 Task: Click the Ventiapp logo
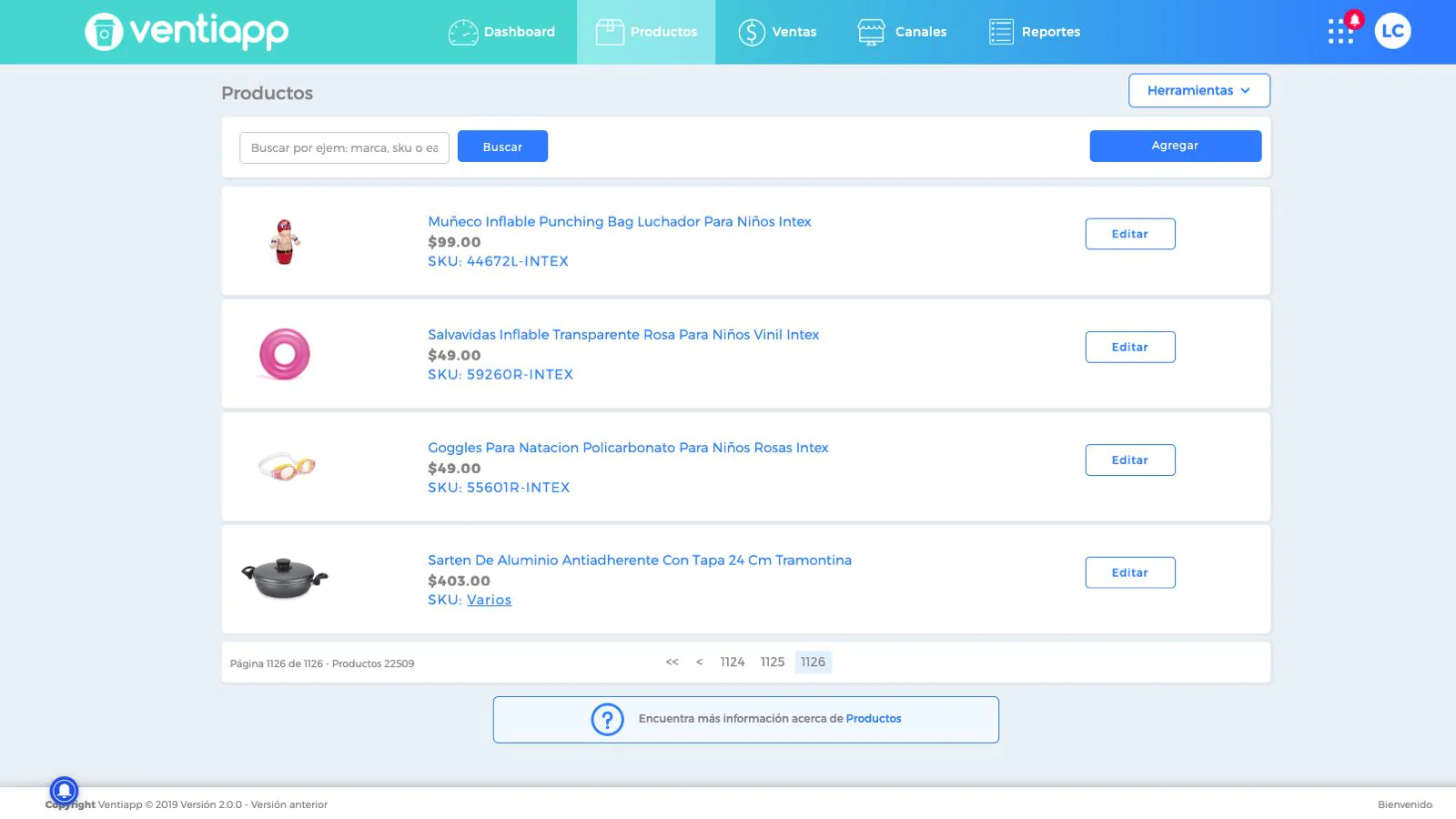coord(187,32)
